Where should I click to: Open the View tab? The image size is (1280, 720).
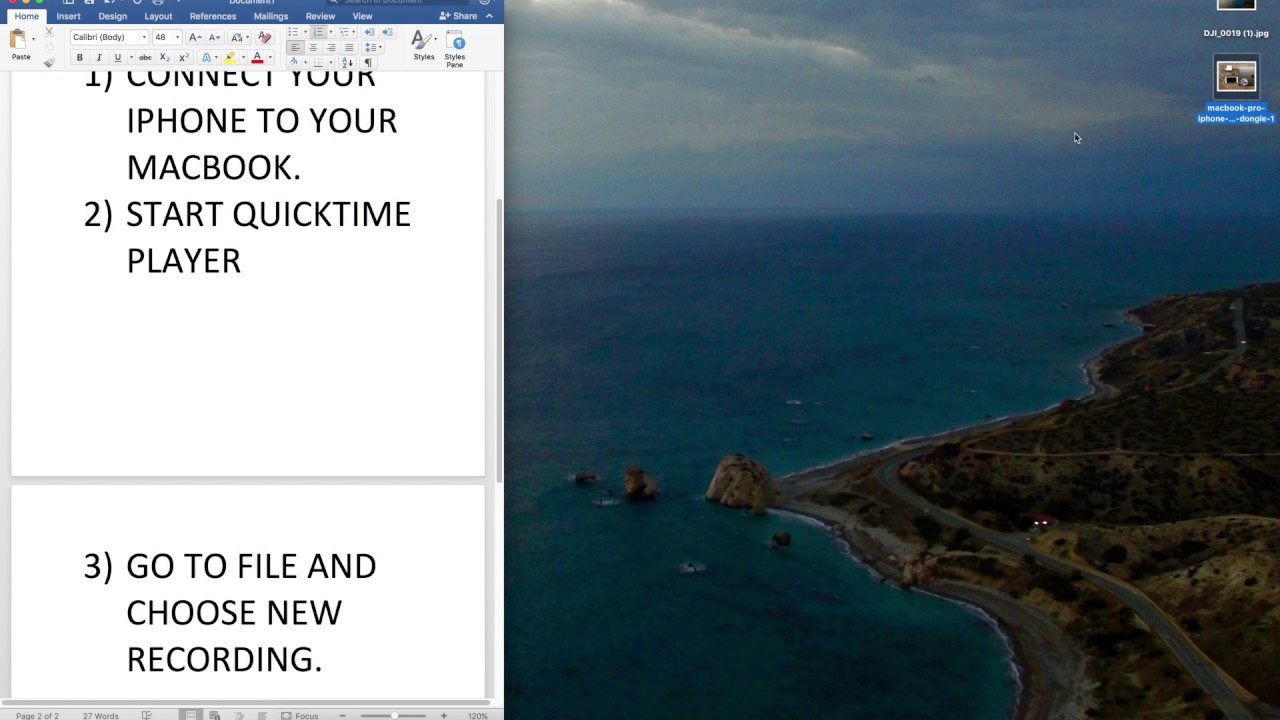coord(362,16)
